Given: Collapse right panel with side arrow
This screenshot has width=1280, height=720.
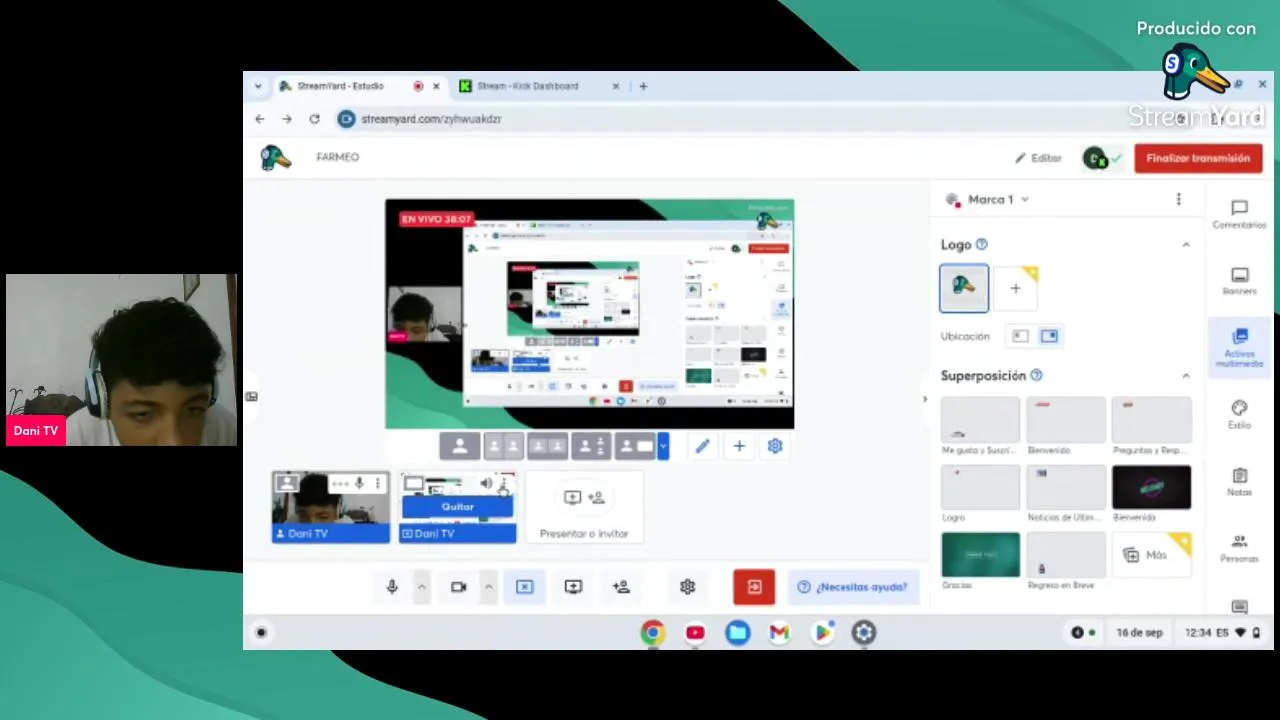Looking at the screenshot, I should pyautogui.click(x=924, y=399).
